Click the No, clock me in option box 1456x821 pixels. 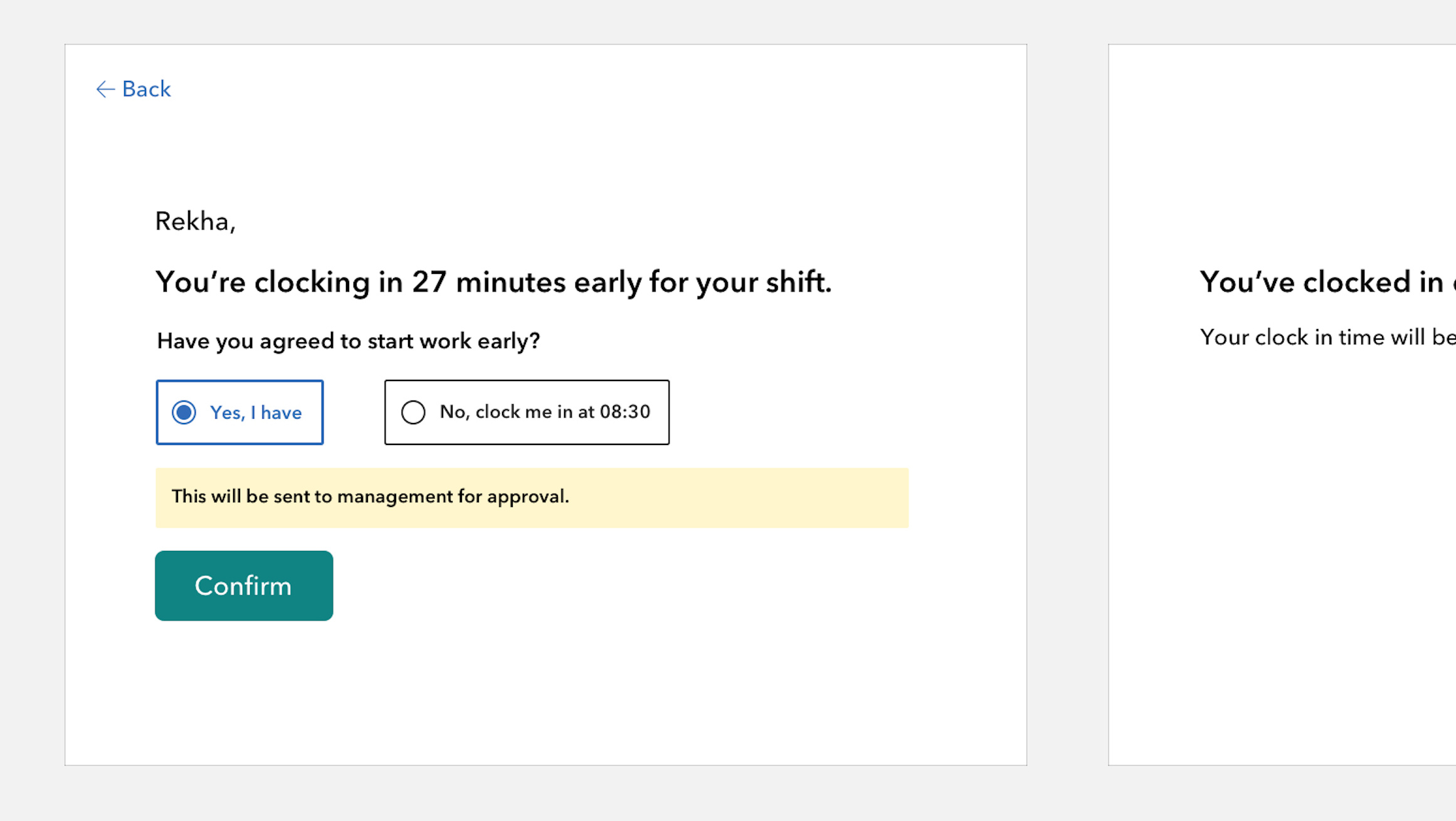click(x=526, y=412)
